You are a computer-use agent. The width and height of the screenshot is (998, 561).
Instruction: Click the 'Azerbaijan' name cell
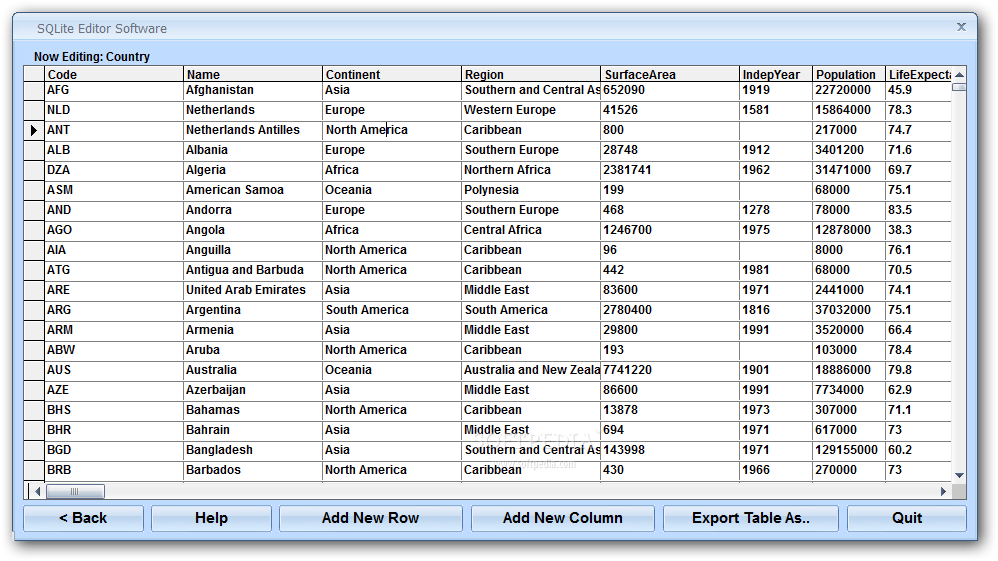click(253, 390)
